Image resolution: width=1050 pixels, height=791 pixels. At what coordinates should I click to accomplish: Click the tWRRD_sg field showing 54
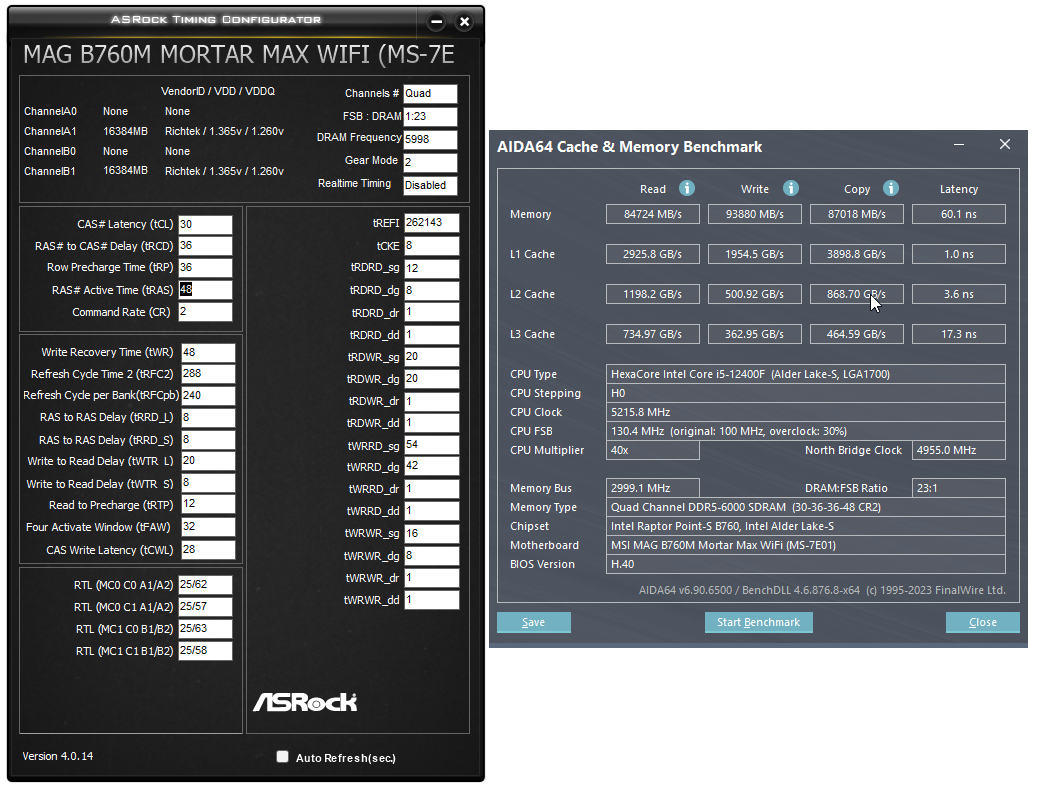431,445
